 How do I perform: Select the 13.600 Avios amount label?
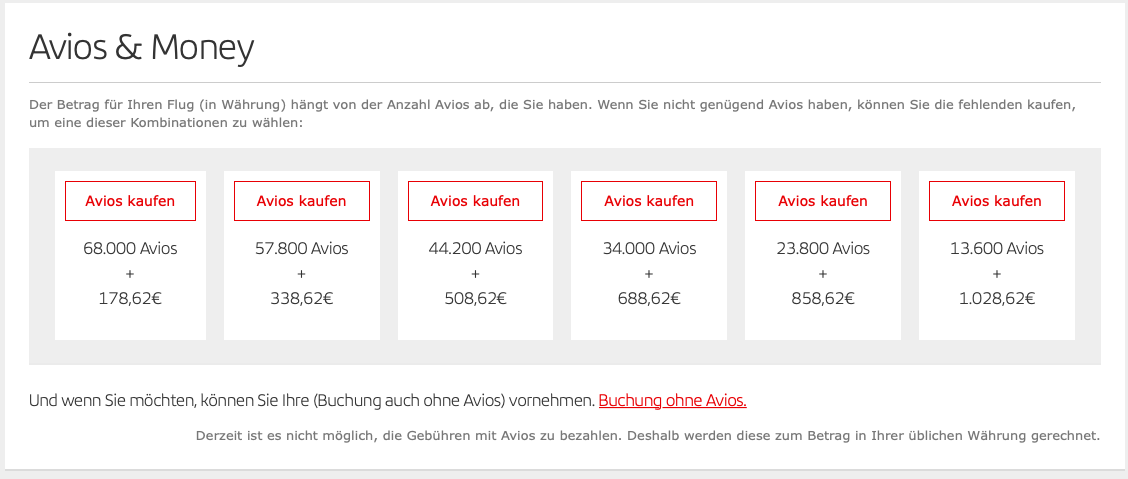tap(996, 248)
